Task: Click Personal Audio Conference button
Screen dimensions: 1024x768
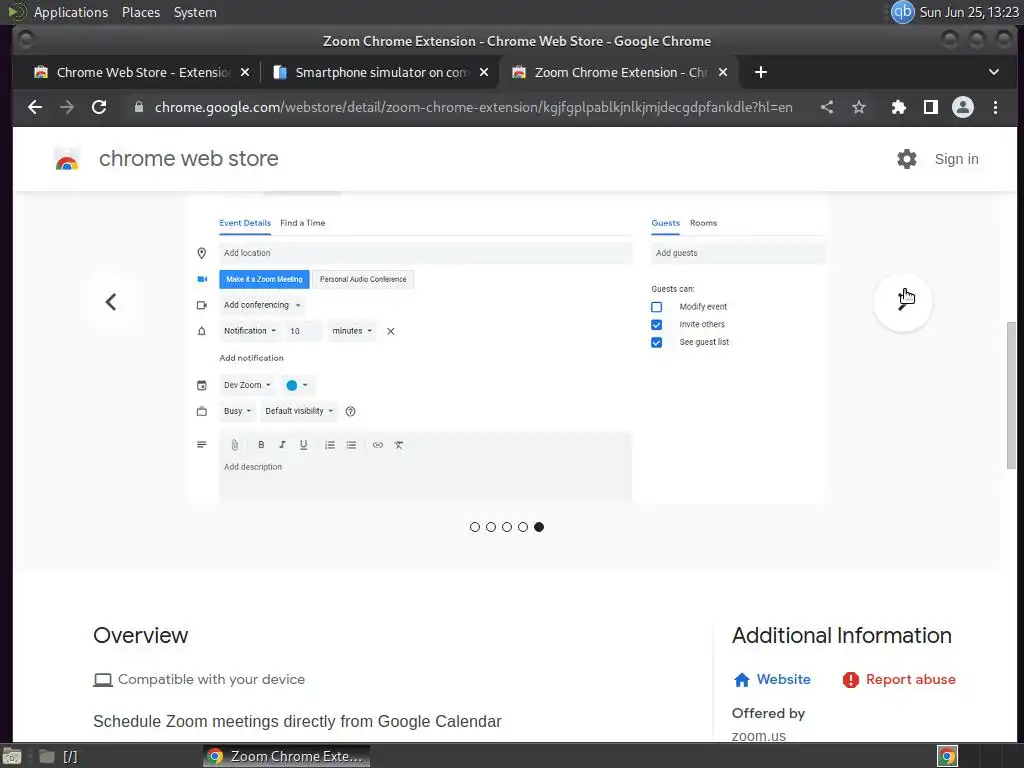Action: (x=363, y=279)
